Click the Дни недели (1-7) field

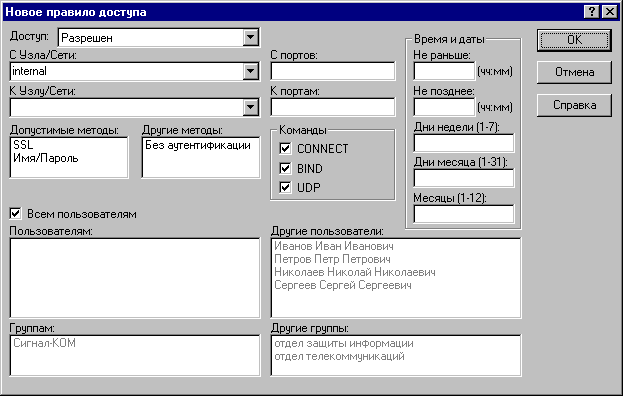464,143
